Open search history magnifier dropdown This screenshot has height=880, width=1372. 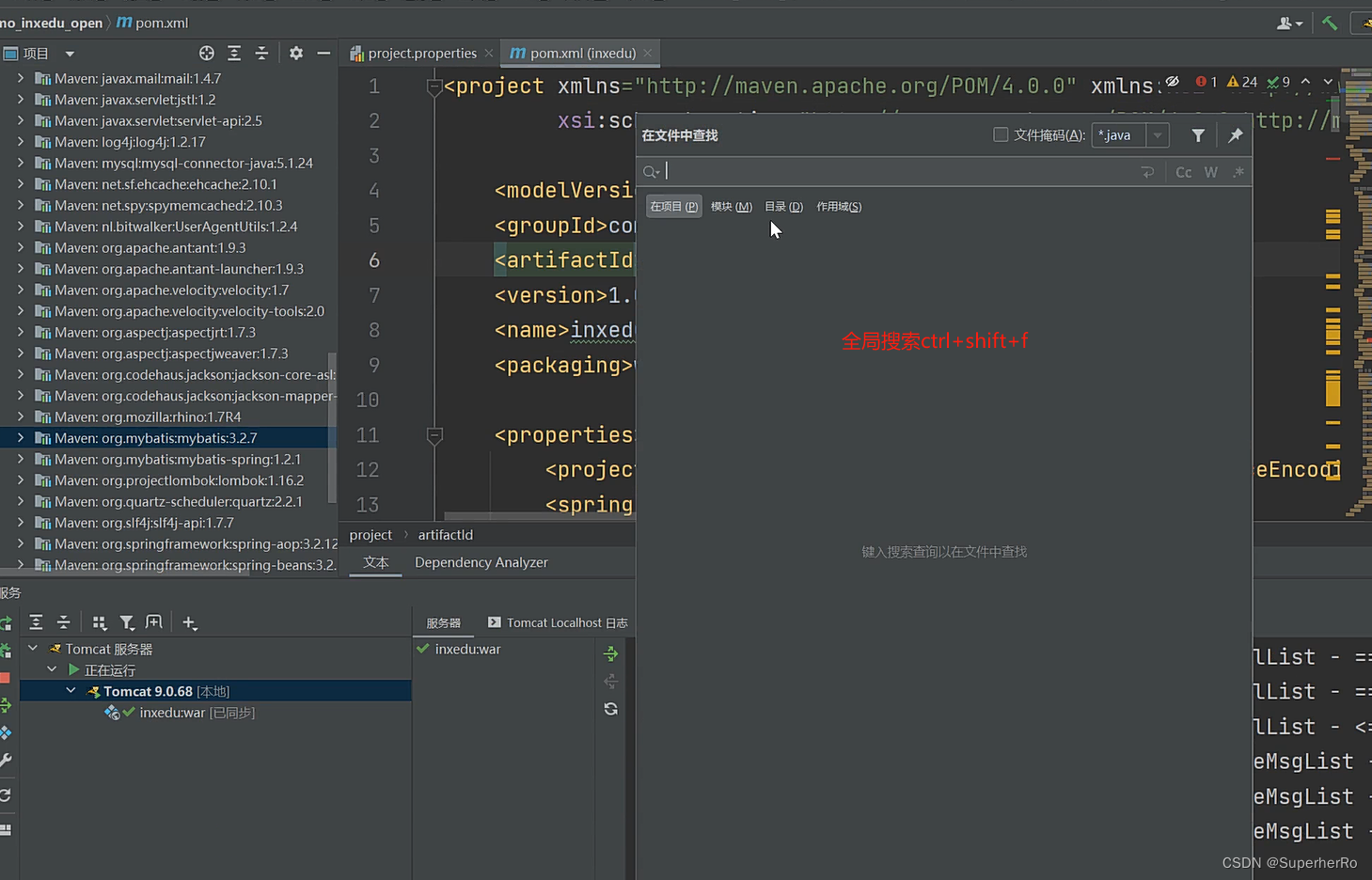(652, 172)
